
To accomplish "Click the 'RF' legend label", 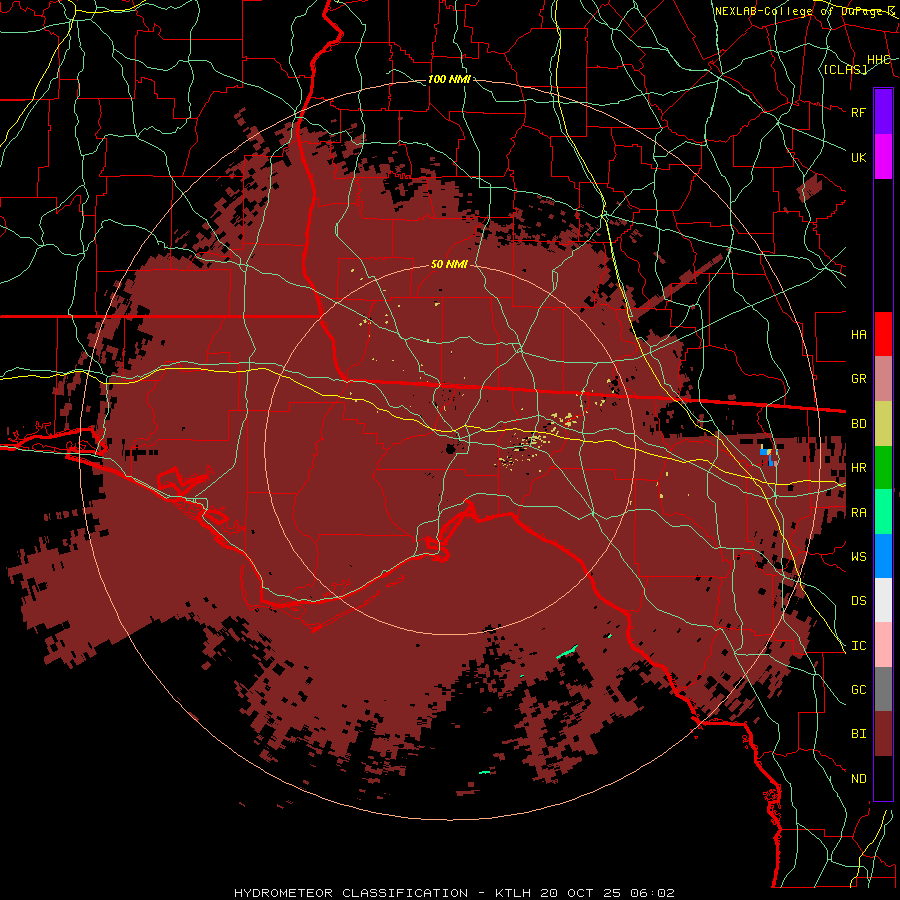I will coord(858,112).
